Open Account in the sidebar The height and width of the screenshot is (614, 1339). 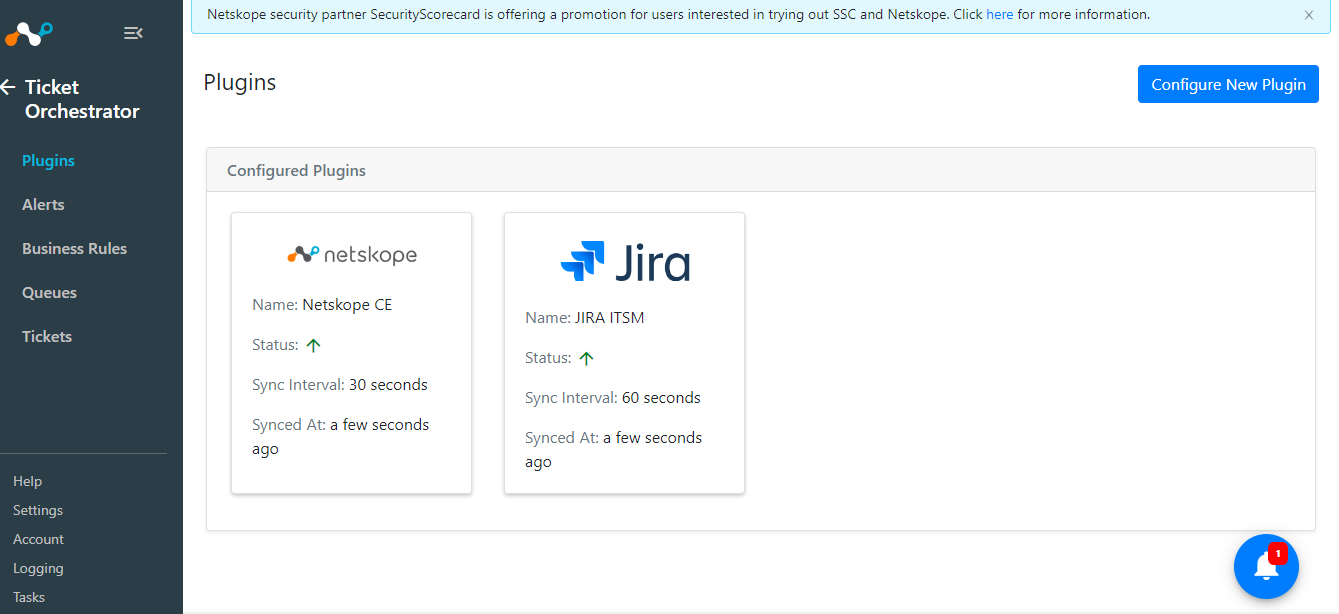[38, 539]
